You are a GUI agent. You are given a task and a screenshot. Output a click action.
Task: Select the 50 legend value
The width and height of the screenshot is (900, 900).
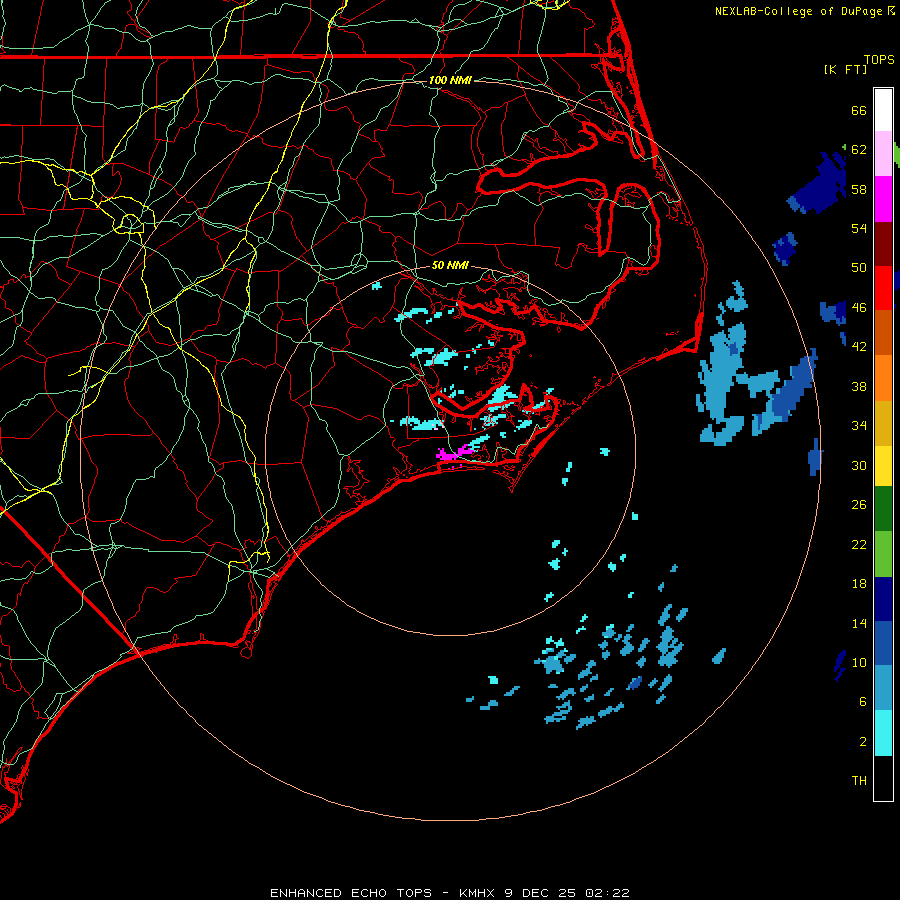click(x=859, y=268)
